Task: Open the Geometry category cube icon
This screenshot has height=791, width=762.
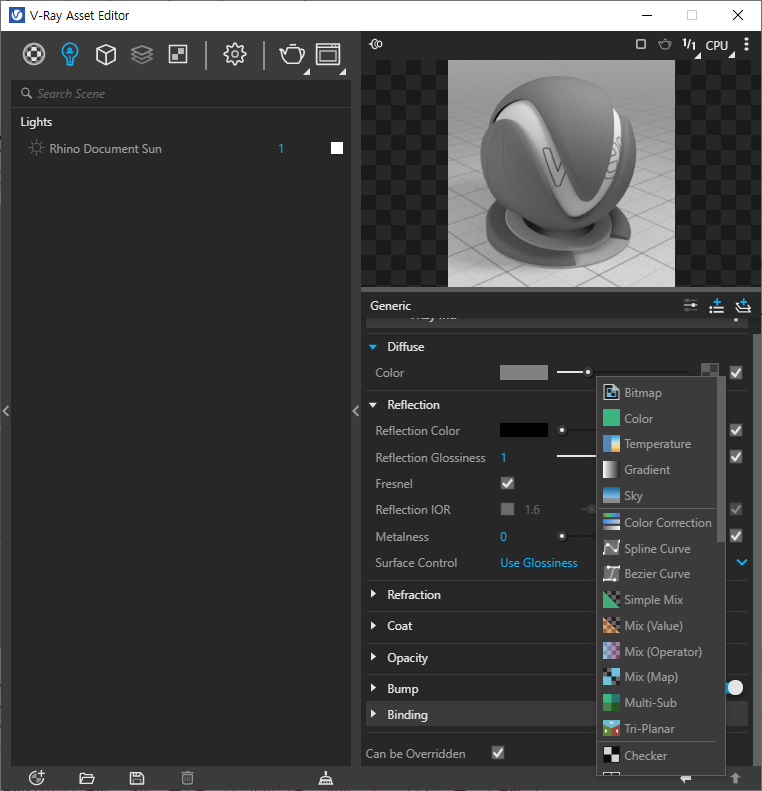Action: pos(106,54)
